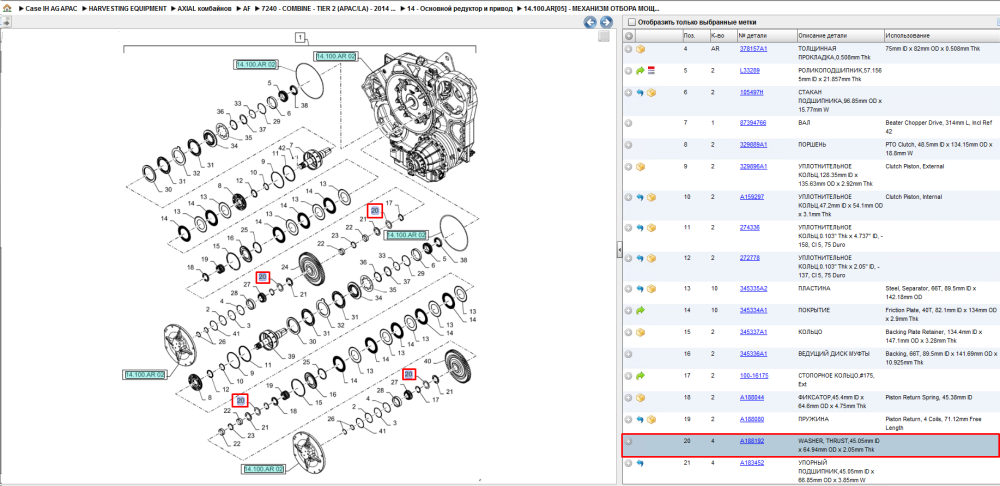Sort by 'Описание детали' column header
Viewport: 1000px width, 486px height.
[x=840, y=36]
